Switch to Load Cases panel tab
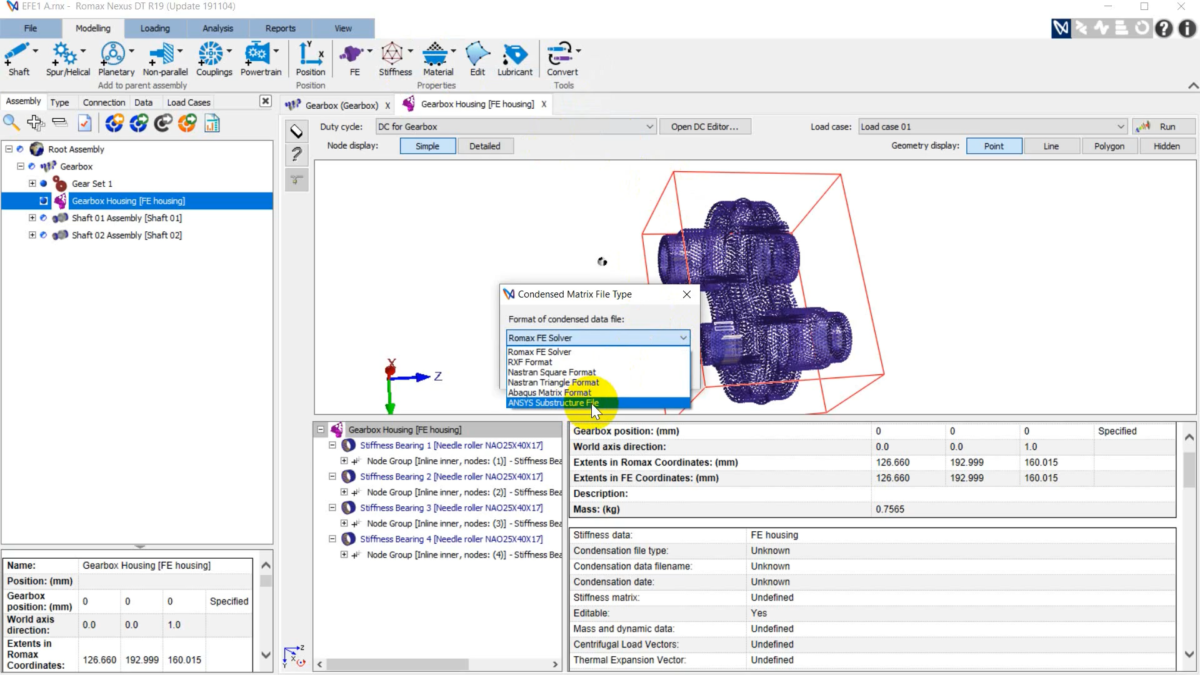1200x675 pixels. 188,102
